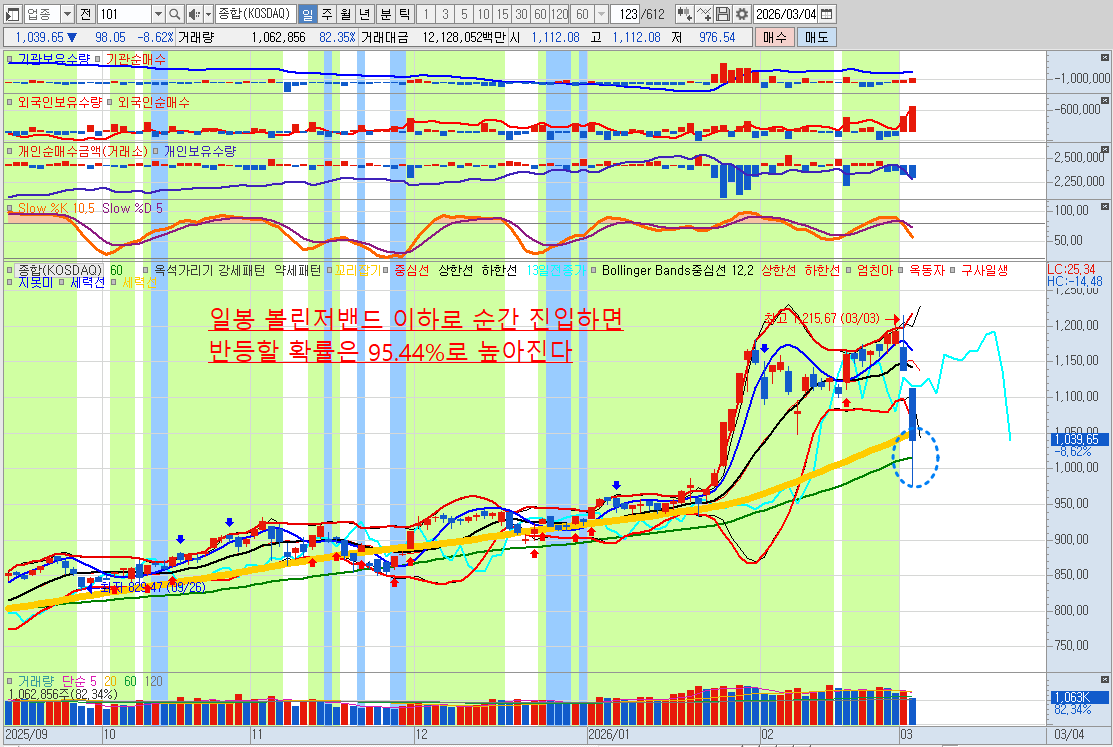This screenshot has height=747, width=1113.
Task: Open chart settings gear icon
Action: click(741, 14)
